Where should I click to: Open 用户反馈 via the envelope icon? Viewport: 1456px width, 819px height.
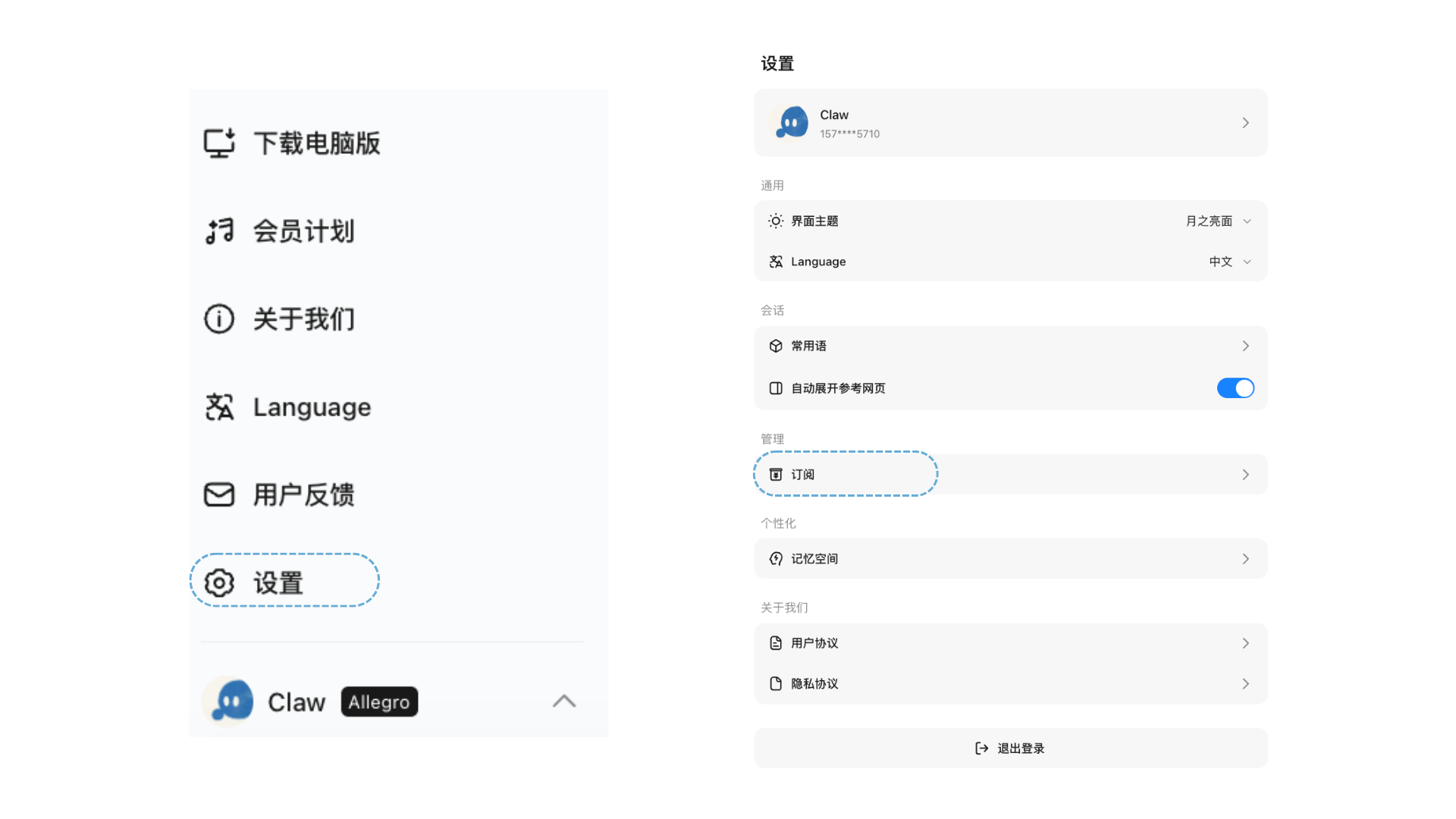[219, 494]
